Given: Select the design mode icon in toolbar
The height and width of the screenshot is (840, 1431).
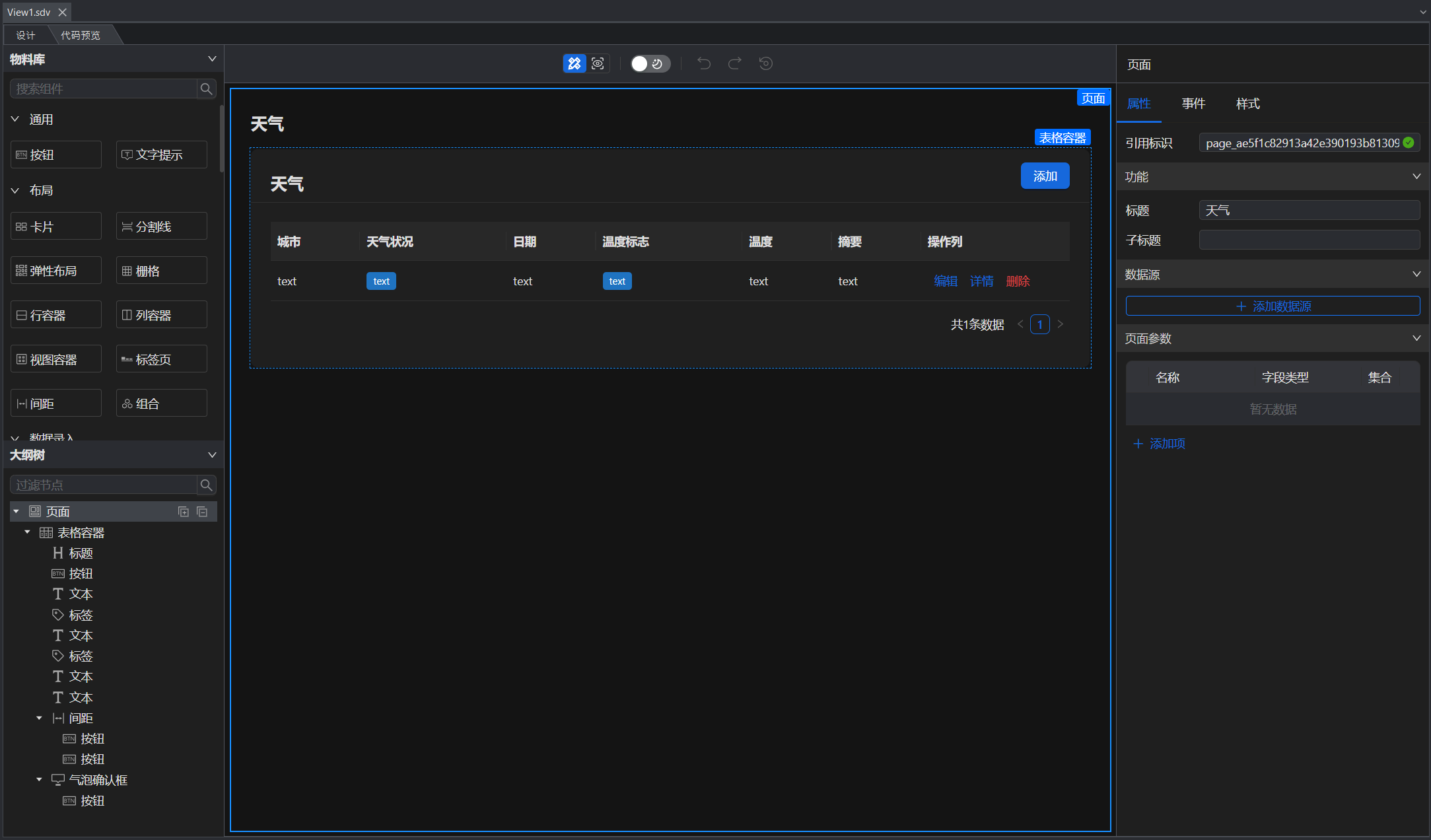Looking at the screenshot, I should pos(575,63).
